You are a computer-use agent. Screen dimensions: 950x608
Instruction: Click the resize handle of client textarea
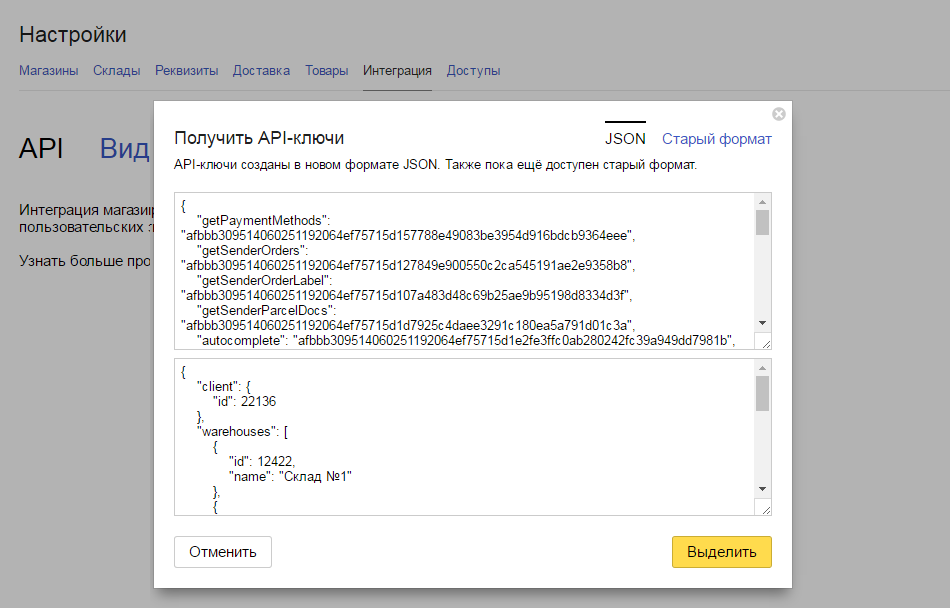tap(765, 509)
